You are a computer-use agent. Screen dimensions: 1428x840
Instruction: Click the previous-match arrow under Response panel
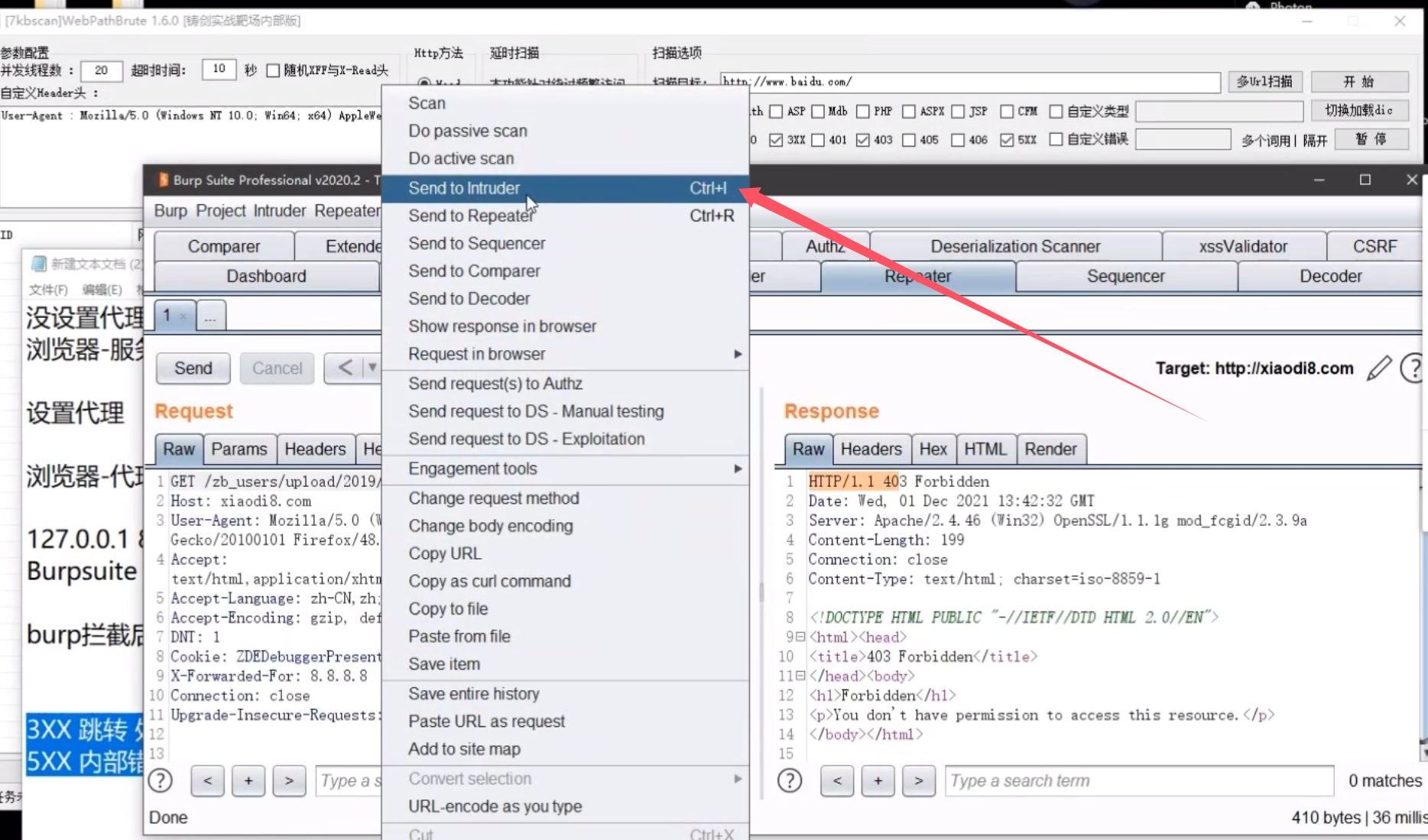(838, 781)
